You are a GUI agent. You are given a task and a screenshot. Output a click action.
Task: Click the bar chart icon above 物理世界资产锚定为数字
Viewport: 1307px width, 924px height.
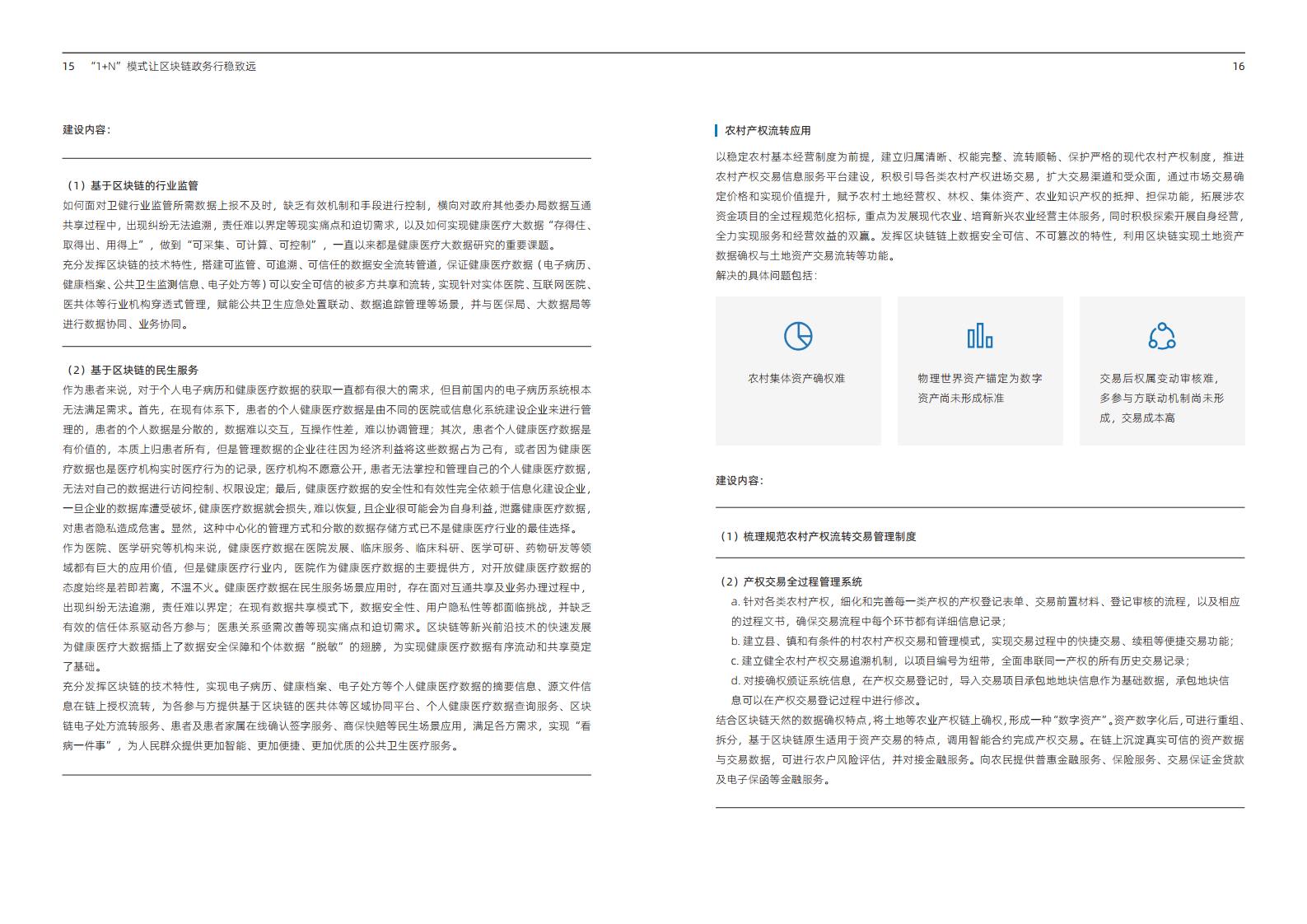pyautogui.click(x=980, y=336)
